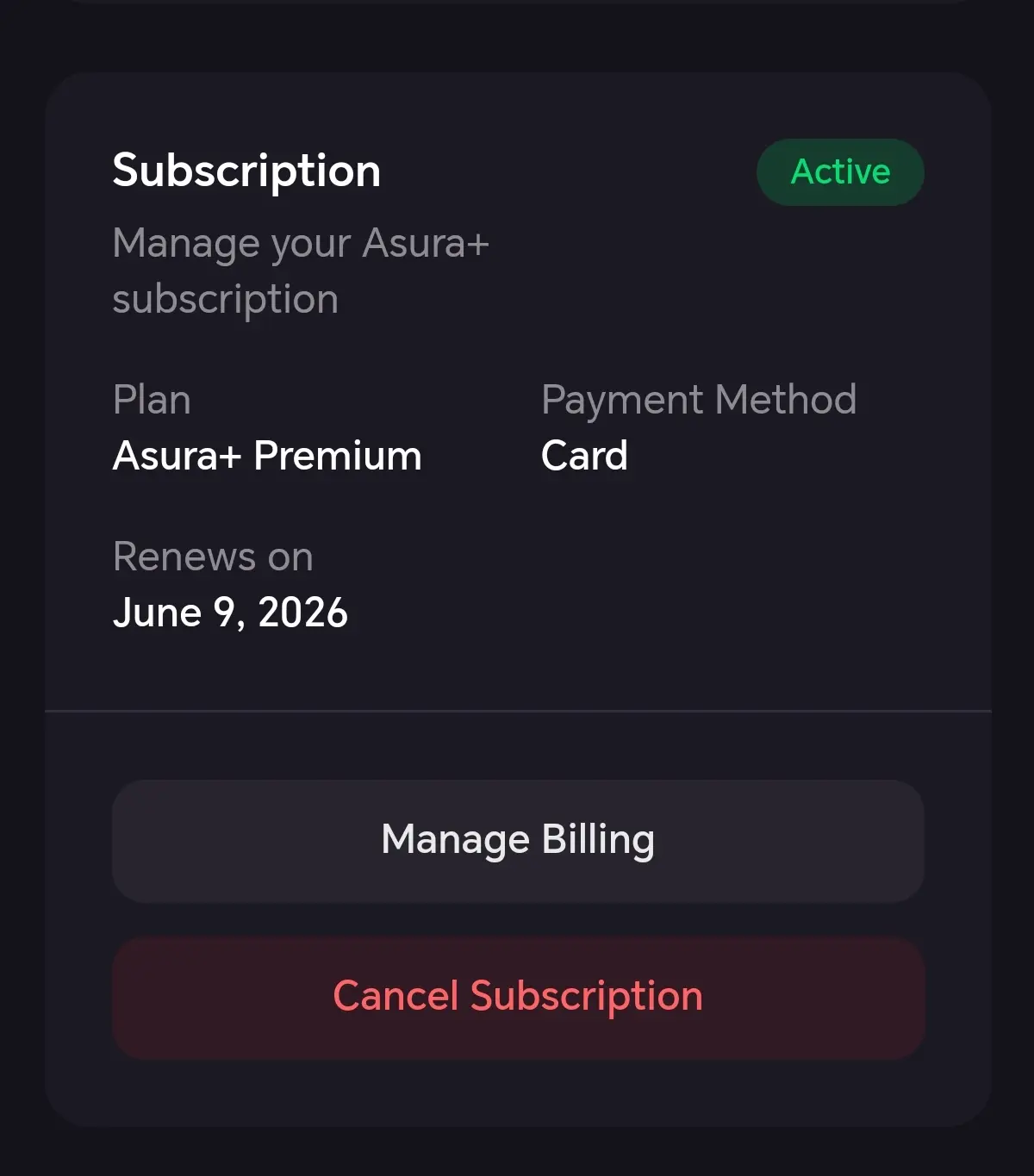Tap the word Billing in Manage Billing
This screenshot has height=1176, width=1034.
(x=598, y=840)
